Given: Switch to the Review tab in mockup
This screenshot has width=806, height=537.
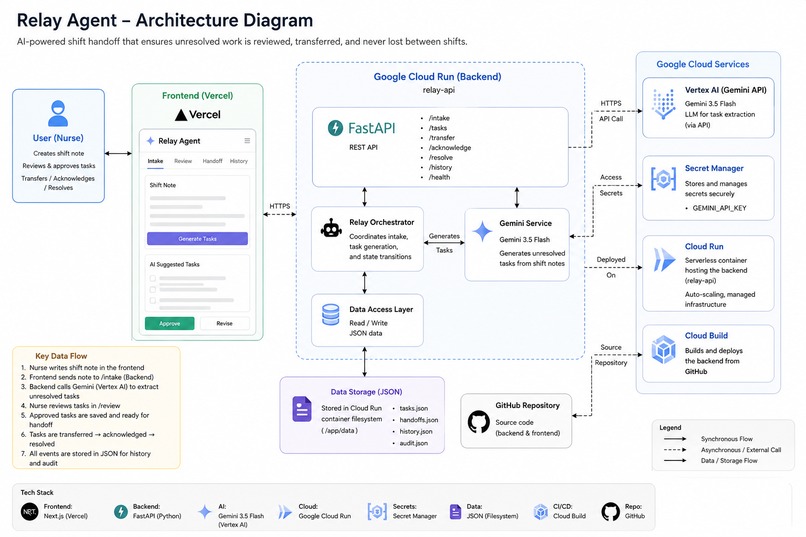Looking at the screenshot, I should pos(183,161).
